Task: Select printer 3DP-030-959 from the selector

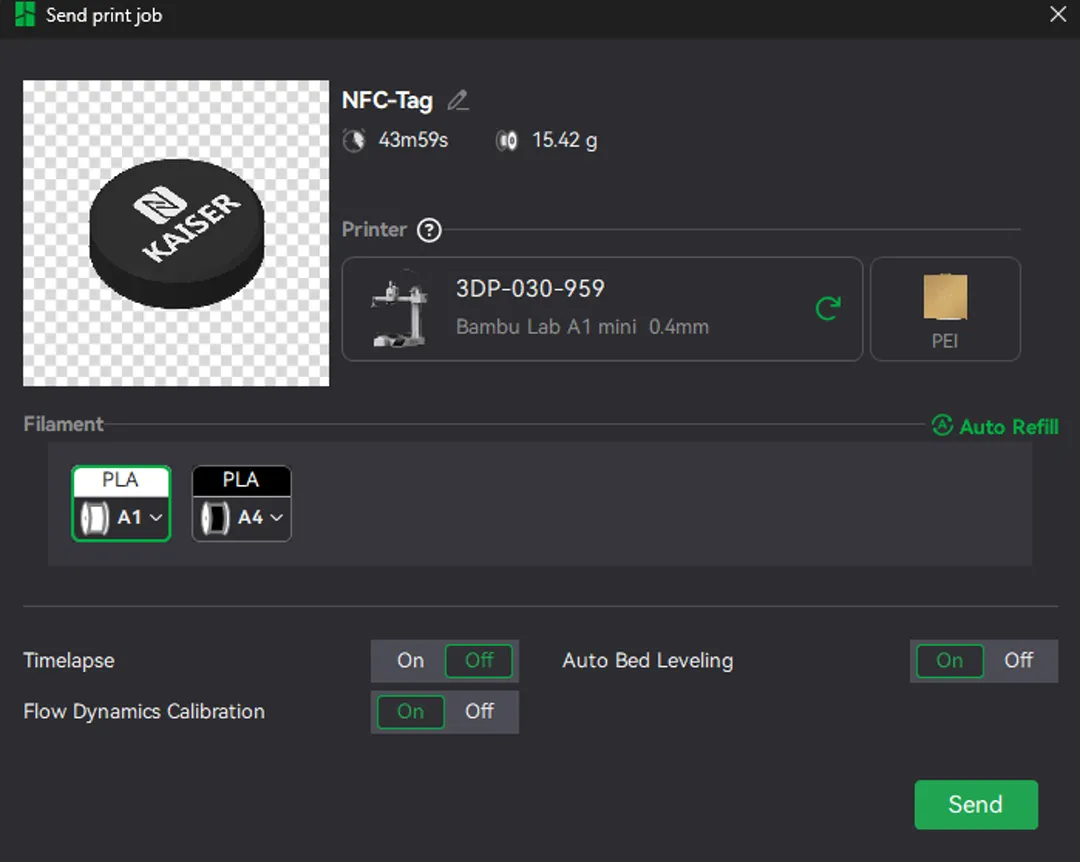Action: (602, 309)
